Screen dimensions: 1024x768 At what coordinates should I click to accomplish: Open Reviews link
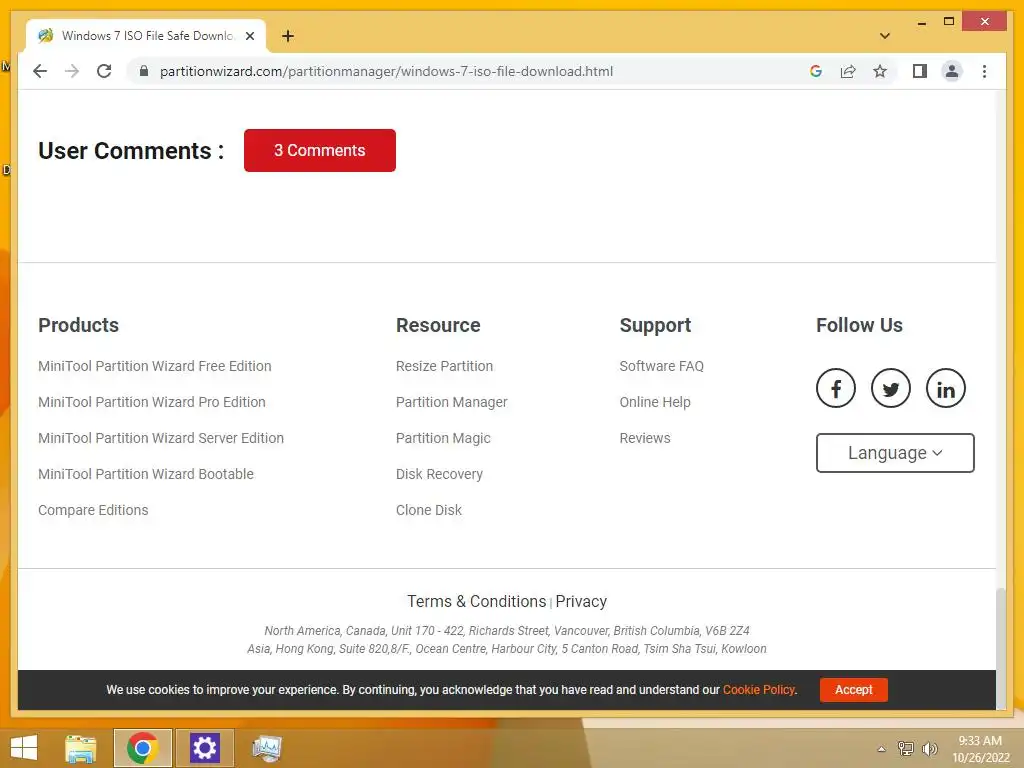coord(645,438)
